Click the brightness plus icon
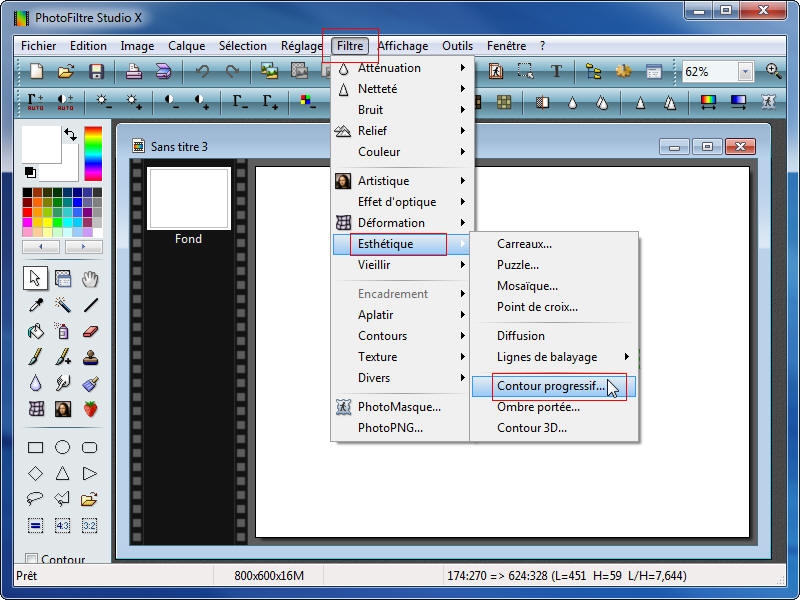800x600 pixels. [x=134, y=101]
